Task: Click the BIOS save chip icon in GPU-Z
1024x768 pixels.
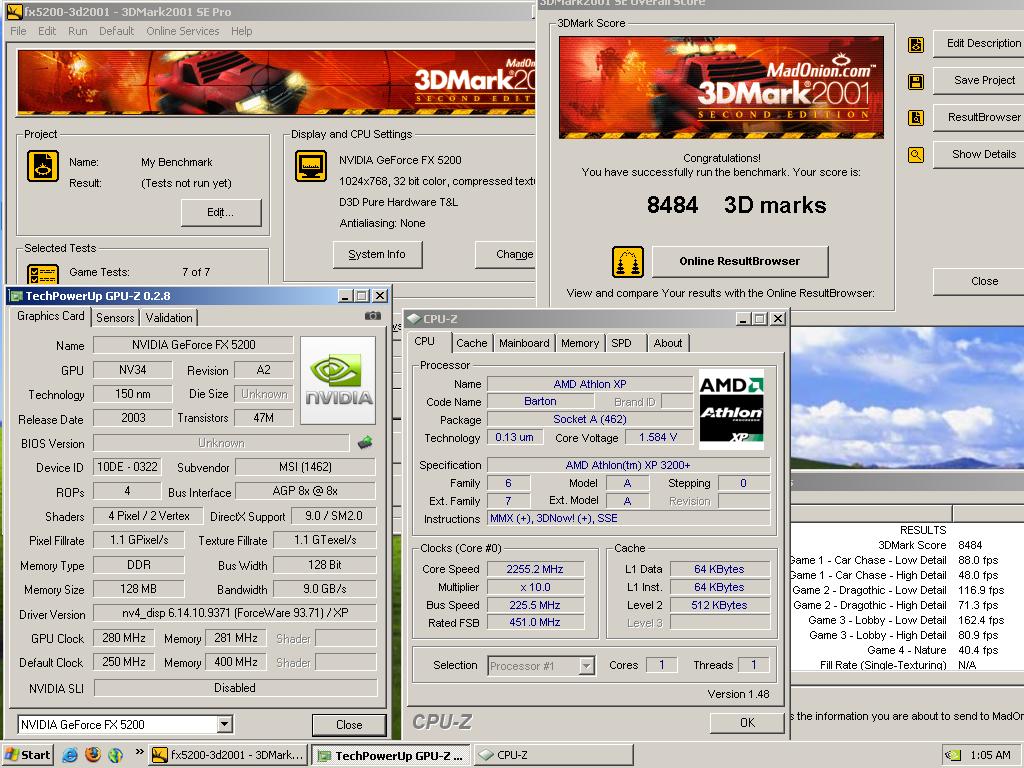Action: (365, 443)
